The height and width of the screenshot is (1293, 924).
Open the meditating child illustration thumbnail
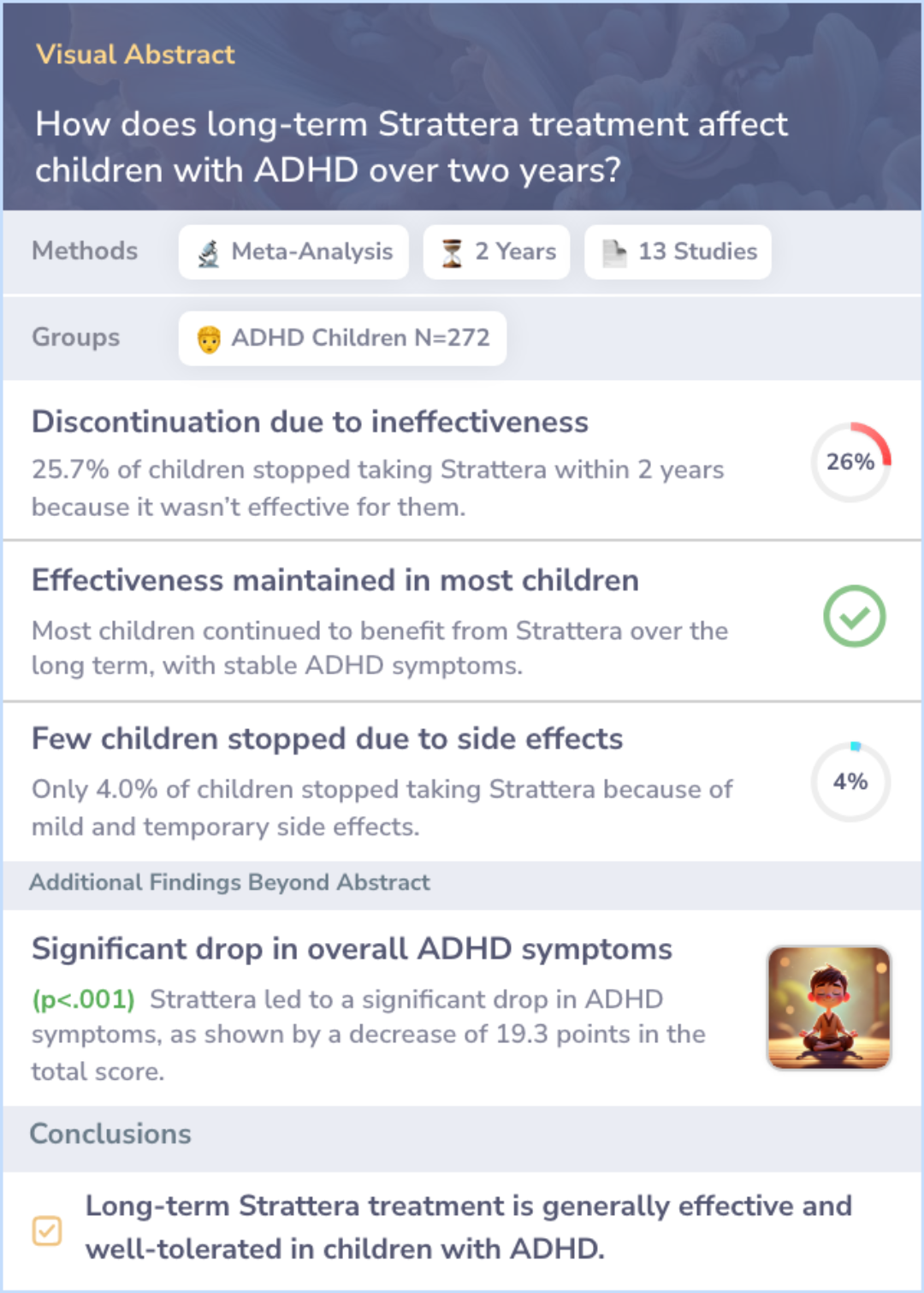[x=829, y=1007]
